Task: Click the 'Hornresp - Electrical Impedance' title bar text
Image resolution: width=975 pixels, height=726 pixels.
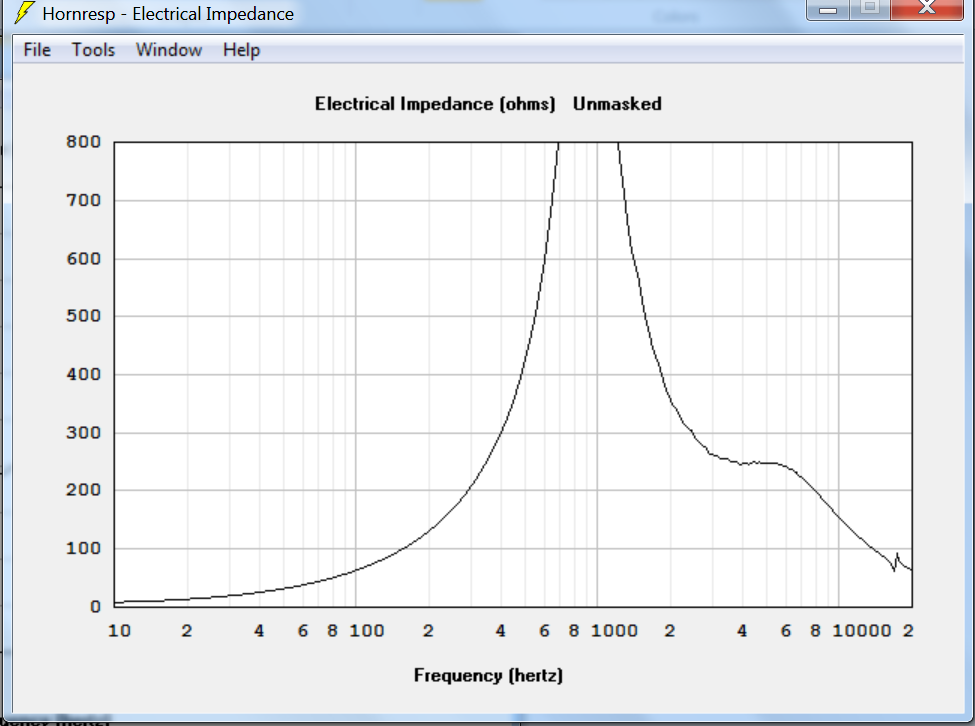Action: click(x=168, y=14)
